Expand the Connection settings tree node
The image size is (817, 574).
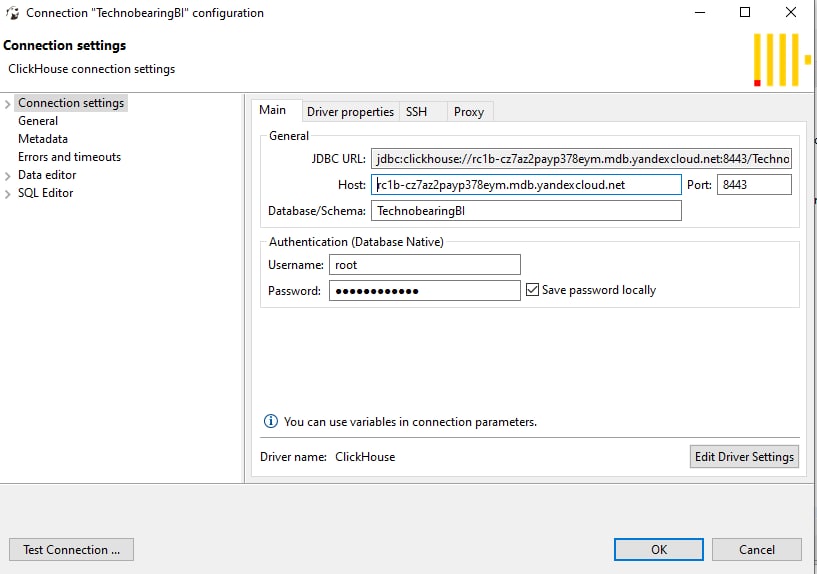click(x=7, y=104)
